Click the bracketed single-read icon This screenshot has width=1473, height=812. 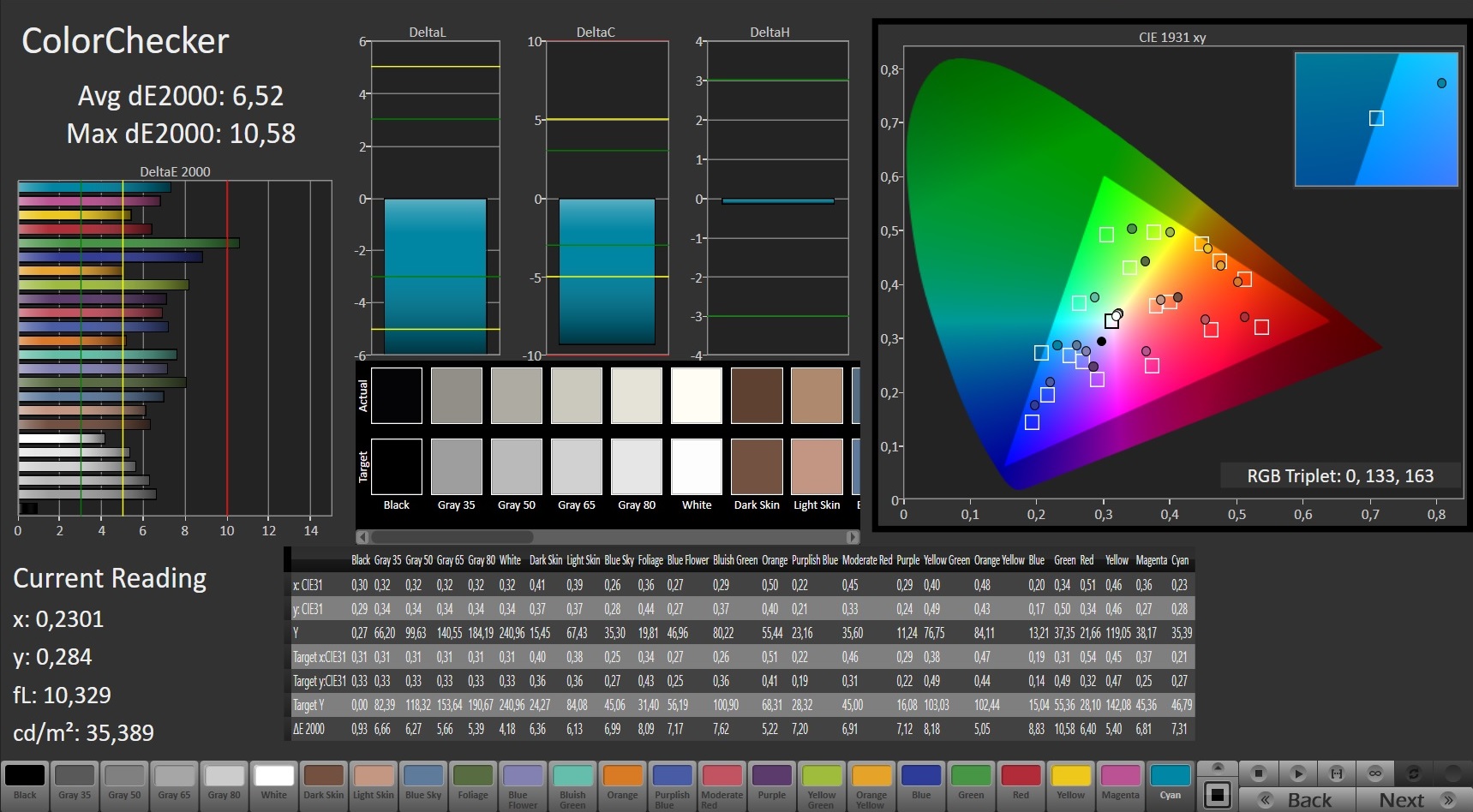tap(1336, 773)
